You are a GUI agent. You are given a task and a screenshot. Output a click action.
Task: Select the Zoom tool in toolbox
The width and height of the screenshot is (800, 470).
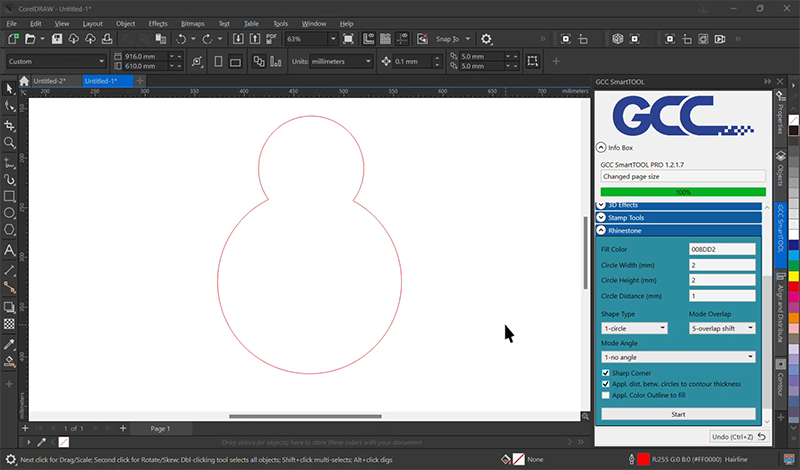point(9,143)
